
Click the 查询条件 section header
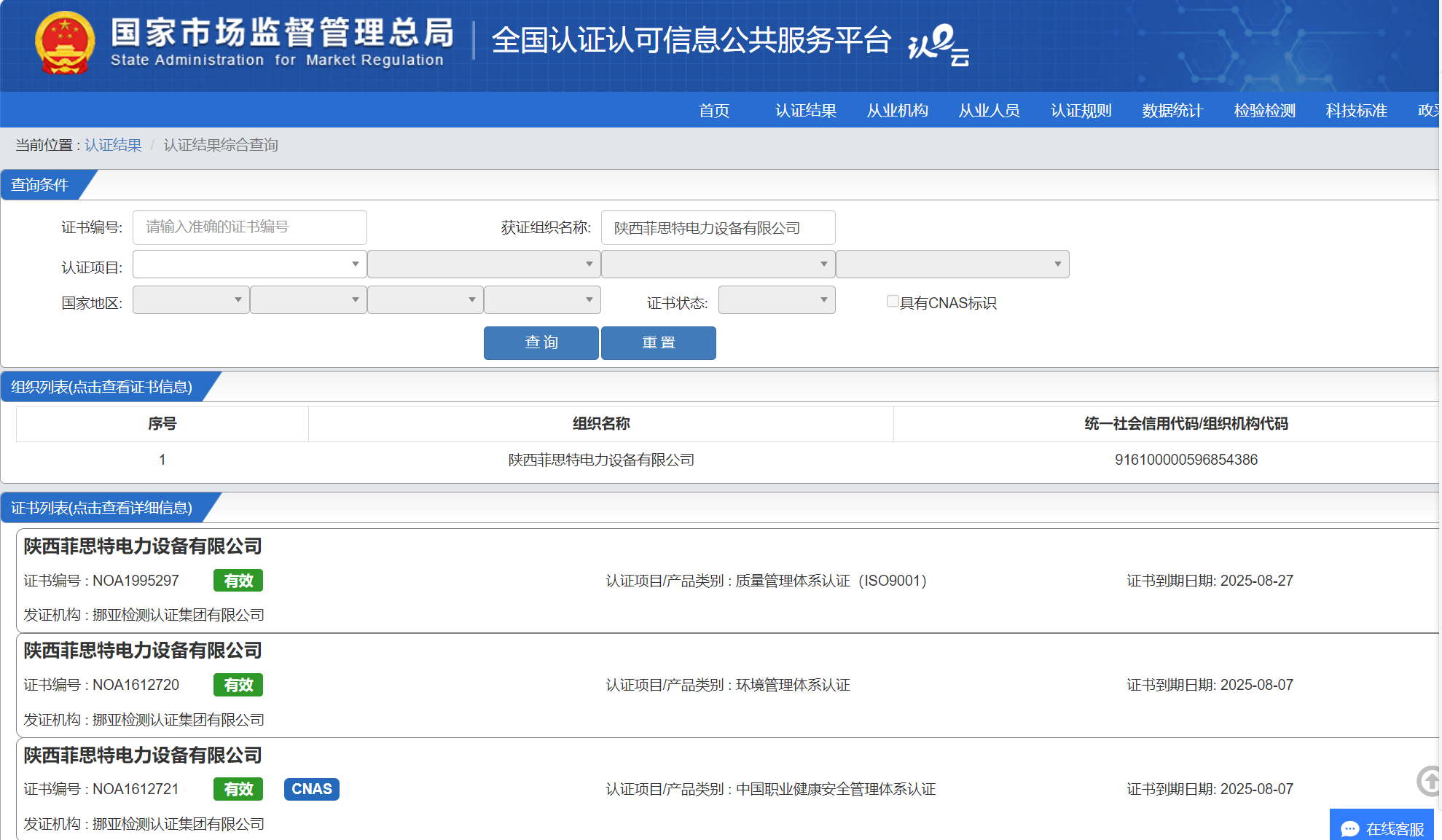[40, 185]
